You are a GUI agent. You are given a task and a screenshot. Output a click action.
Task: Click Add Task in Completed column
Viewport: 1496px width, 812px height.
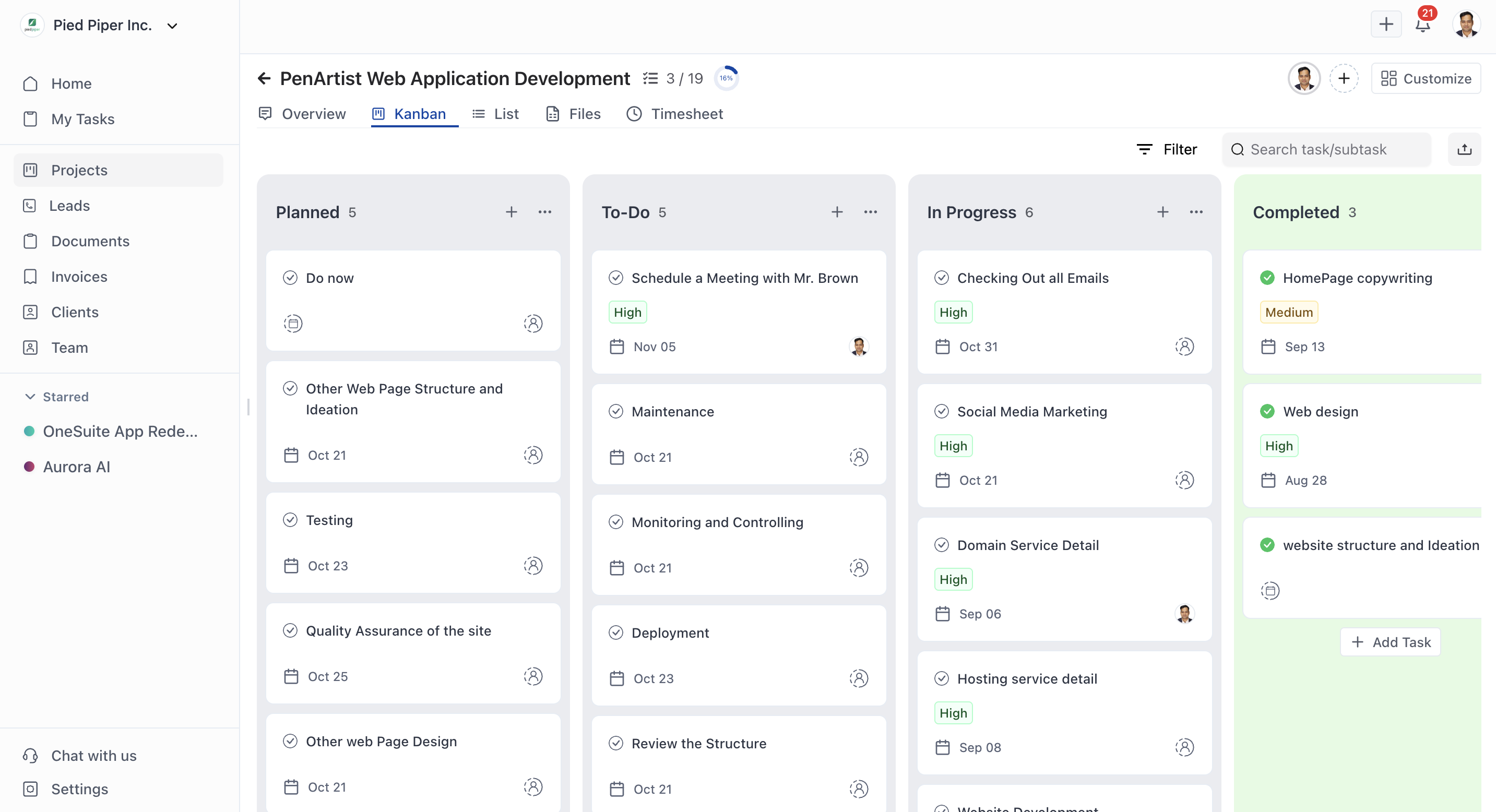click(1391, 642)
